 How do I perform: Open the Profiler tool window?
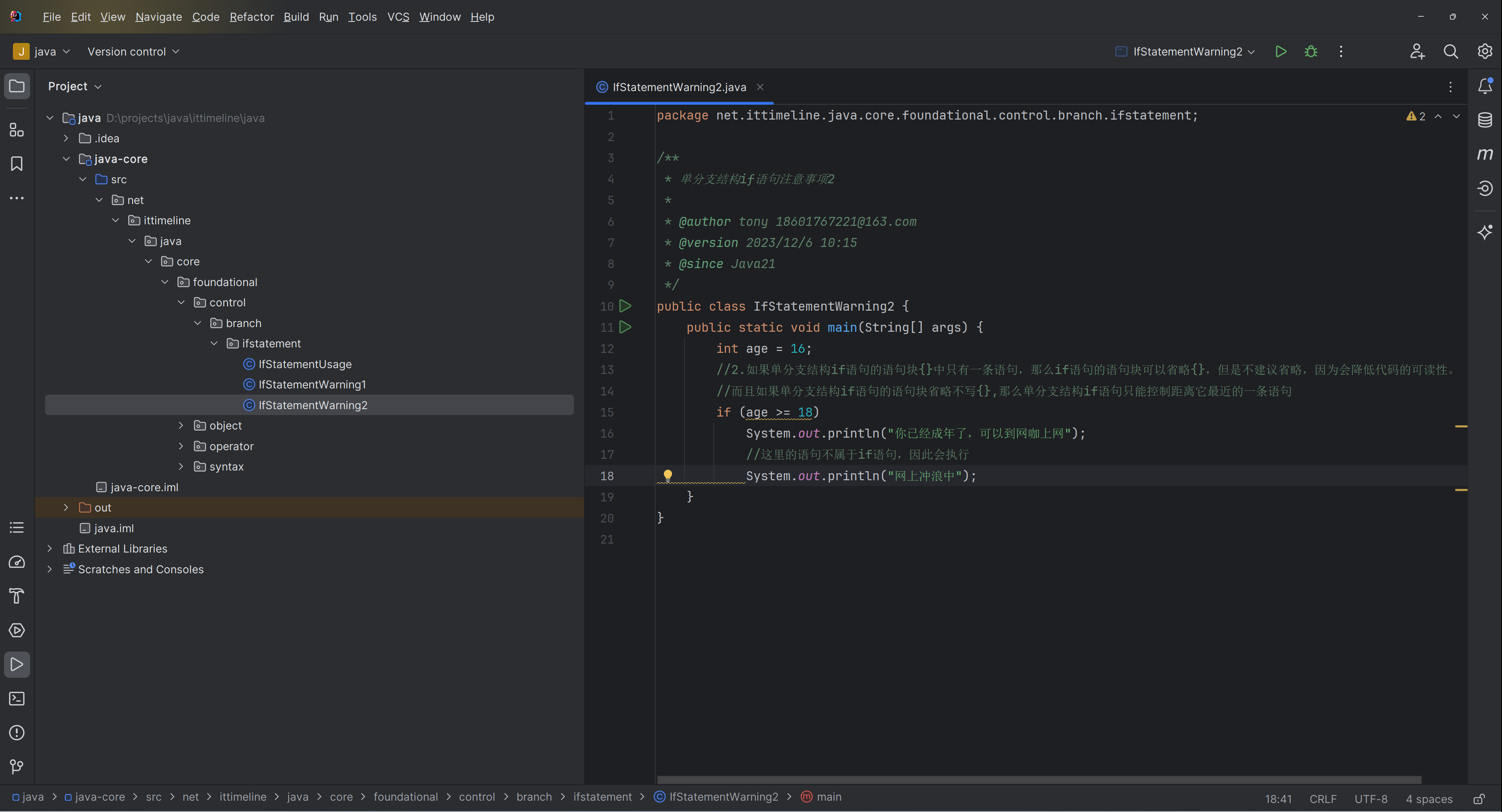(x=17, y=562)
